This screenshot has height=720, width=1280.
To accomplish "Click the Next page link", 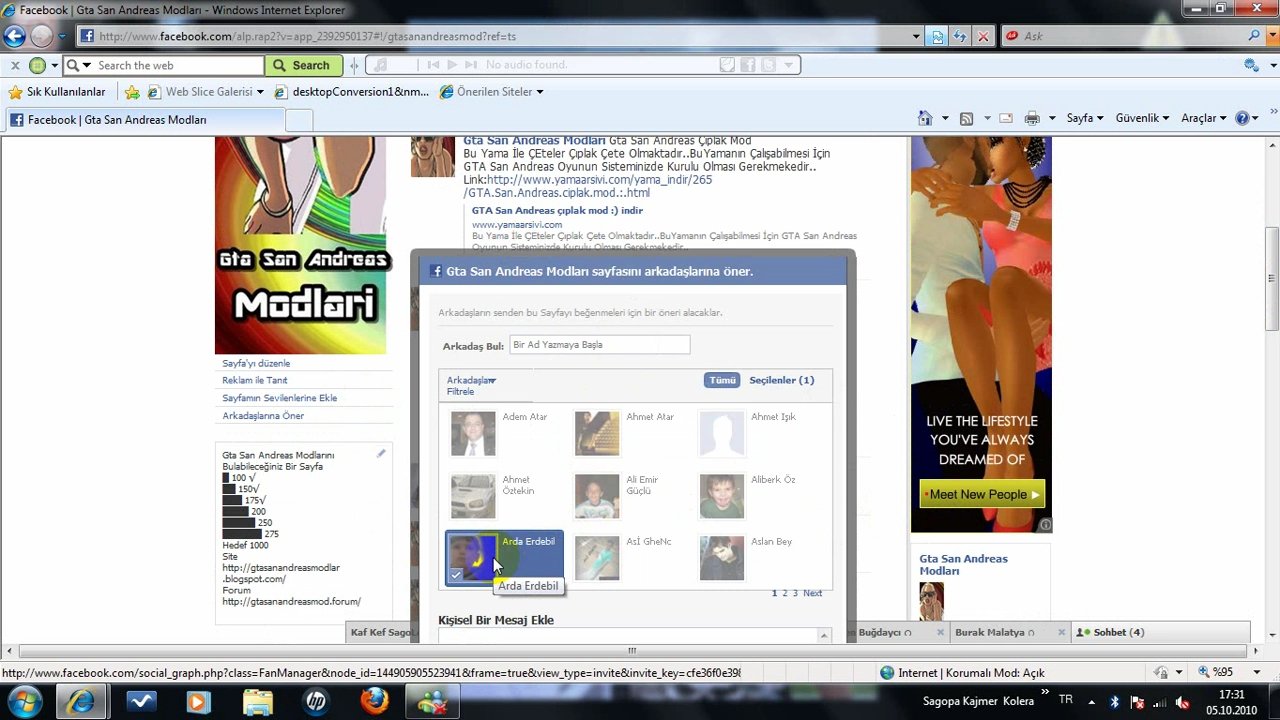I will click(x=813, y=593).
